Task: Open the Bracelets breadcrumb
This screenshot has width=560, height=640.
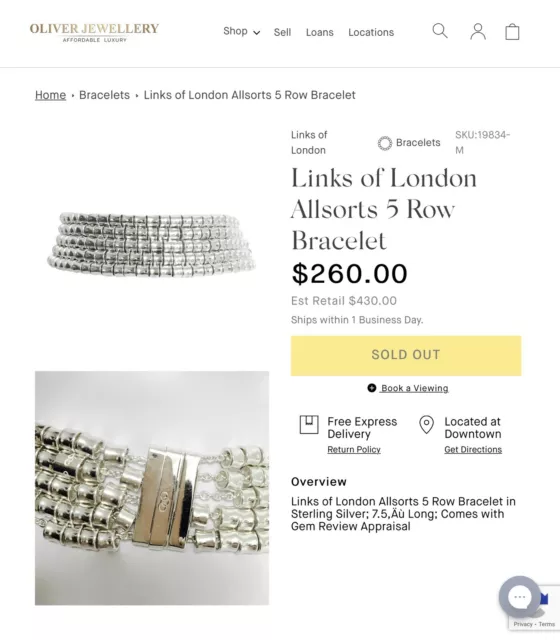Action: tap(104, 95)
